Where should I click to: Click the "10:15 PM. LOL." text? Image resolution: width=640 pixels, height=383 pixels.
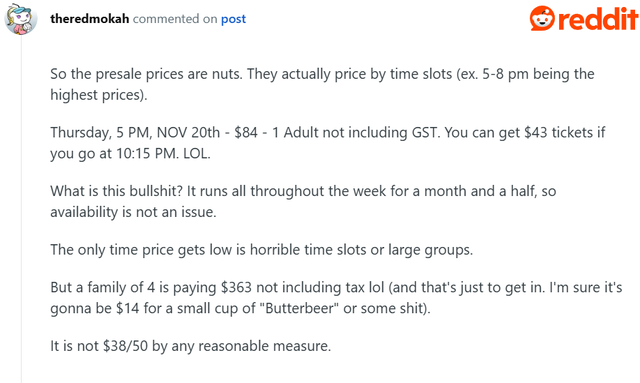pyautogui.click(x=163, y=154)
